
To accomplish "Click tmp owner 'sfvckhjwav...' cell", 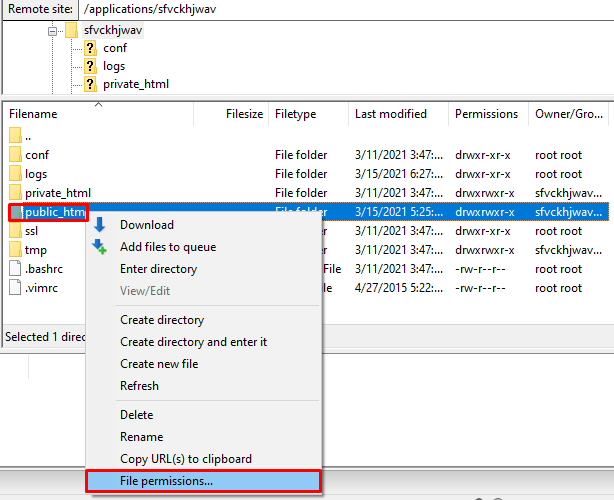I will click(569, 250).
